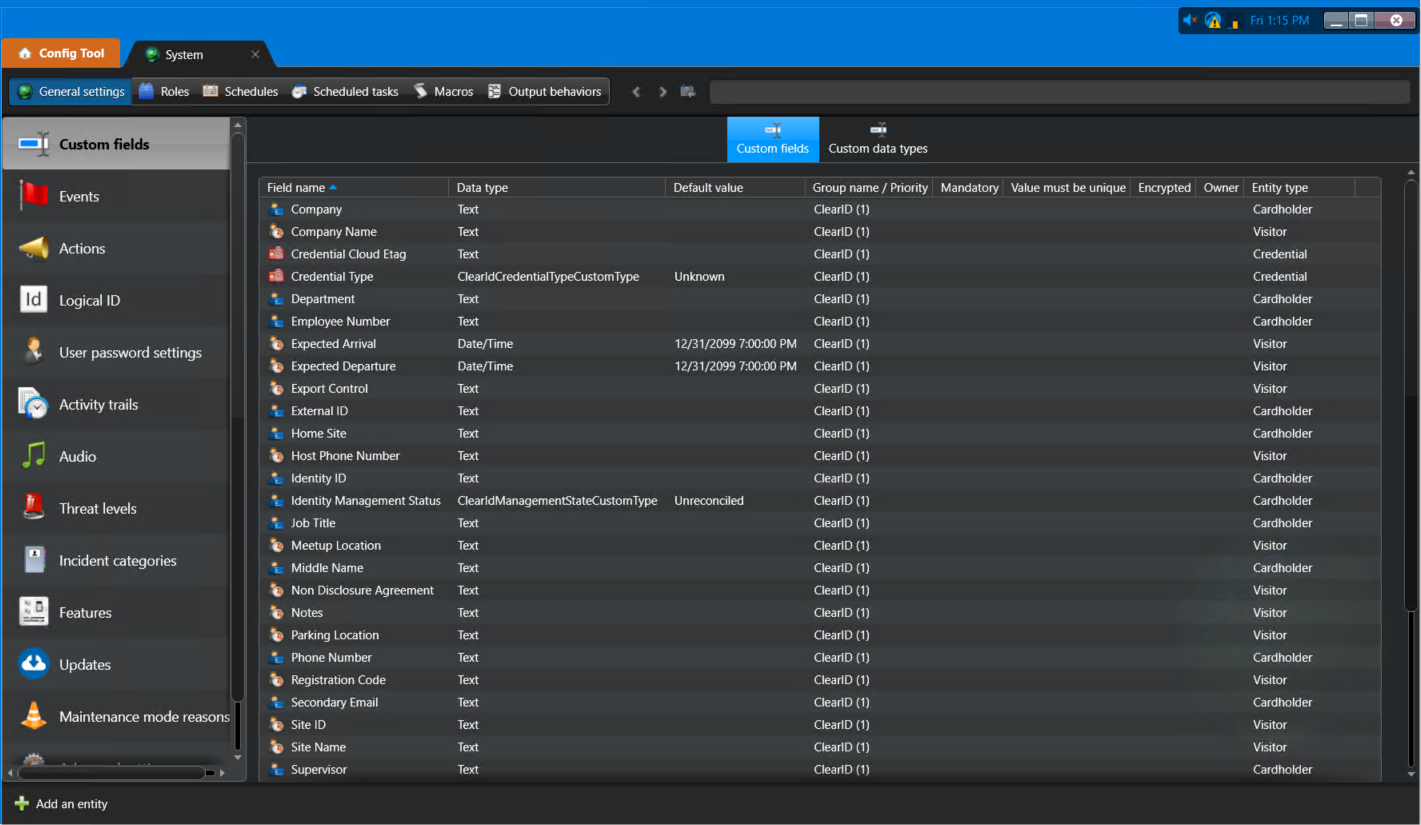Mute audio via the speaker tray icon
The width and height of the screenshot is (1421, 825).
1189,19
